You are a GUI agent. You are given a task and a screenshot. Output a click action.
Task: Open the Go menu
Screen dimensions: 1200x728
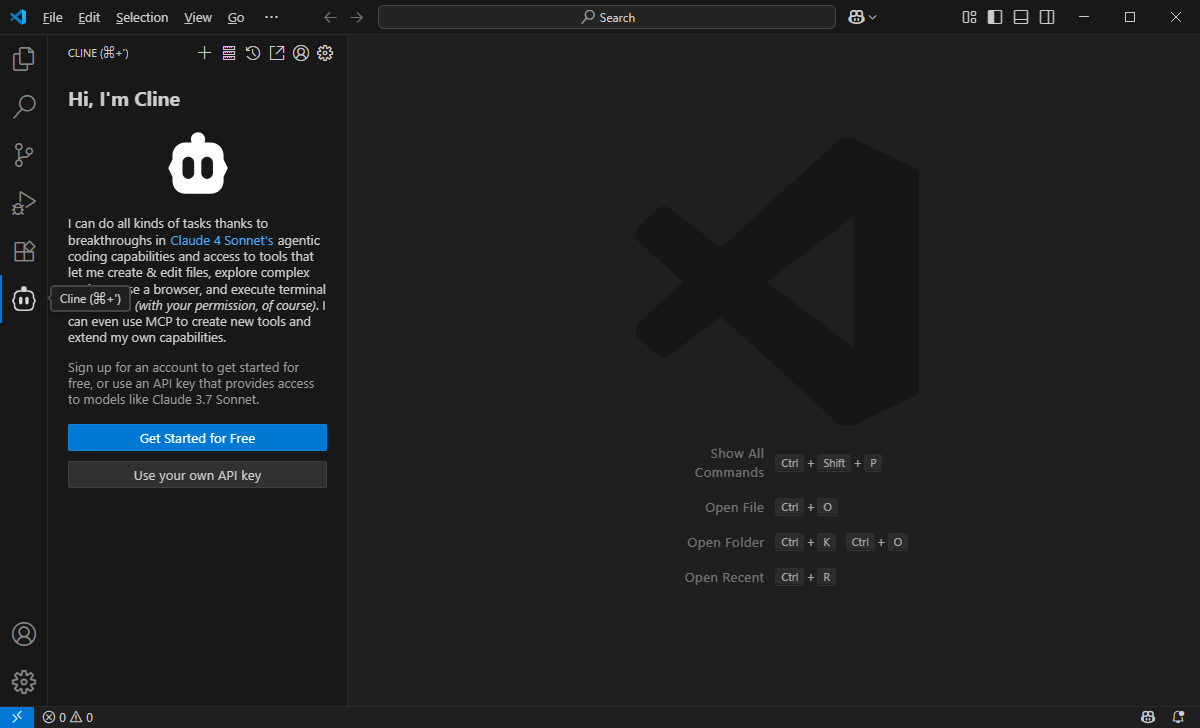(x=236, y=17)
